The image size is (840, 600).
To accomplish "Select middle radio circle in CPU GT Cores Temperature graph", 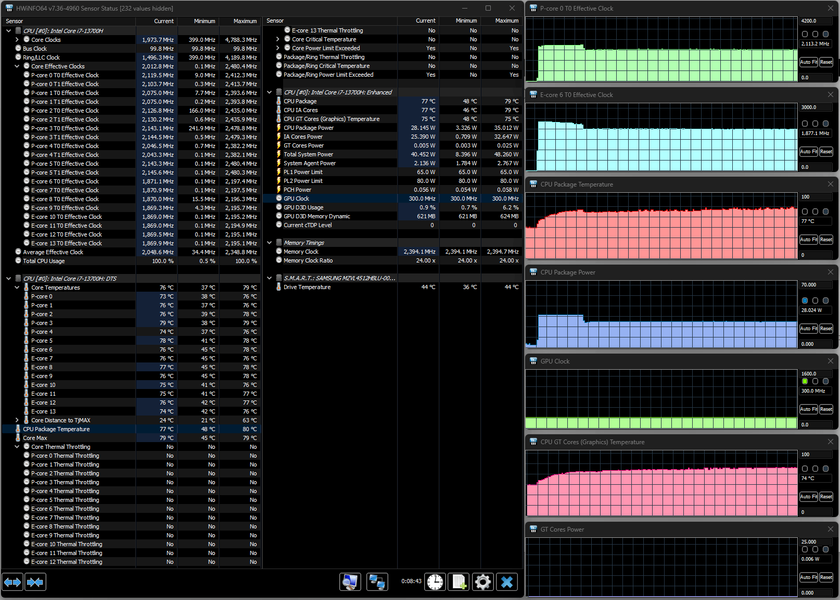I will click(815, 469).
